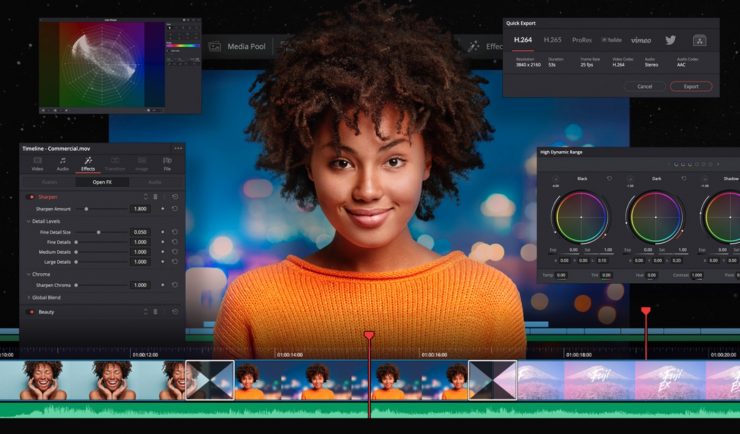Image resolution: width=740 pixels, height=434 pixels.
Task: Reset the Sharpen Amount parameter
Action: pos(175,209)
